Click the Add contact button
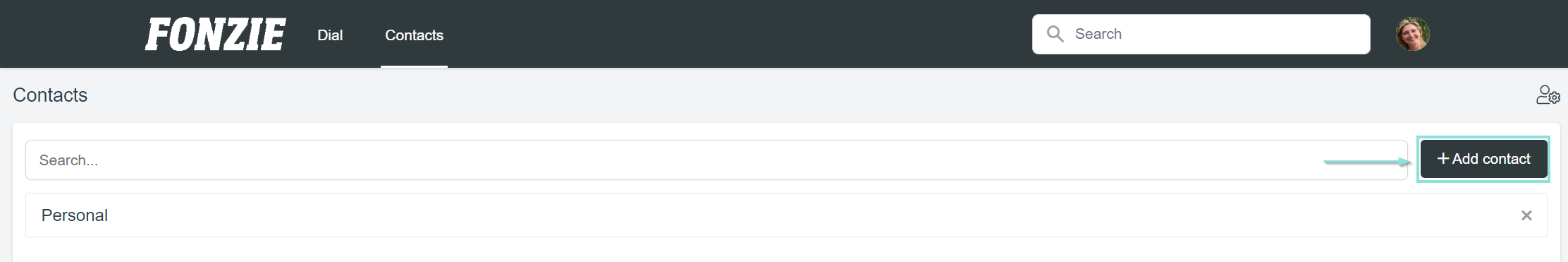 1483,159
